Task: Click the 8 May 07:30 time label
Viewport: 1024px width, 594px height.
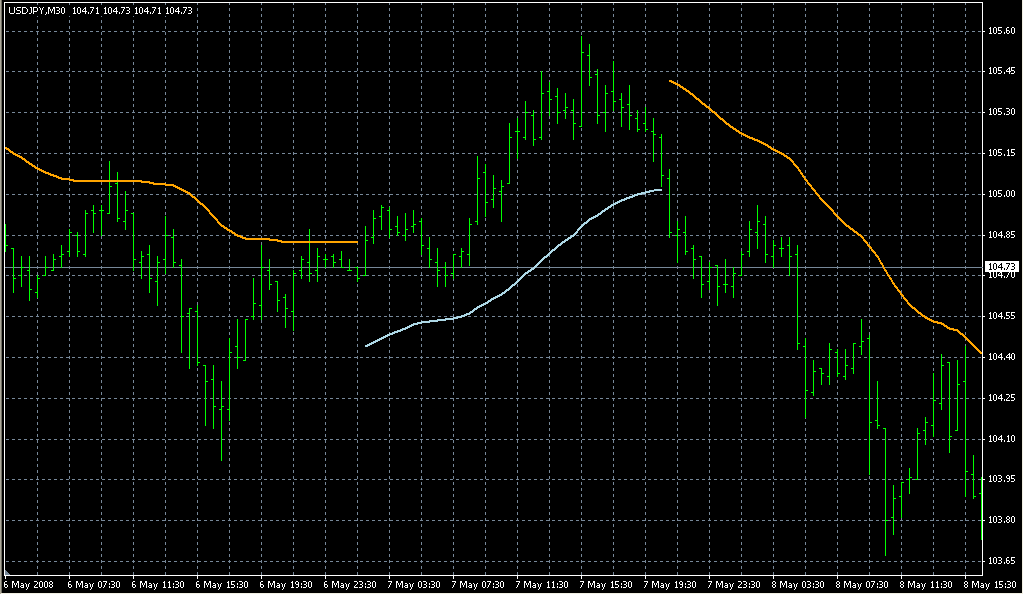Action: click(865, 584)
